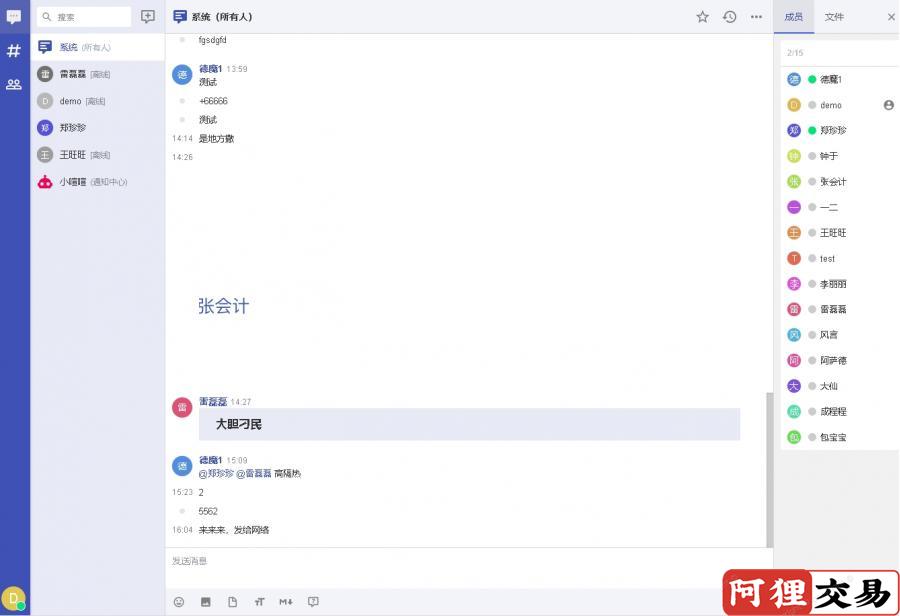This screenshot has width=900, height=616.
Task: Open the more options ellipsis menu
Action: [757, 17]
